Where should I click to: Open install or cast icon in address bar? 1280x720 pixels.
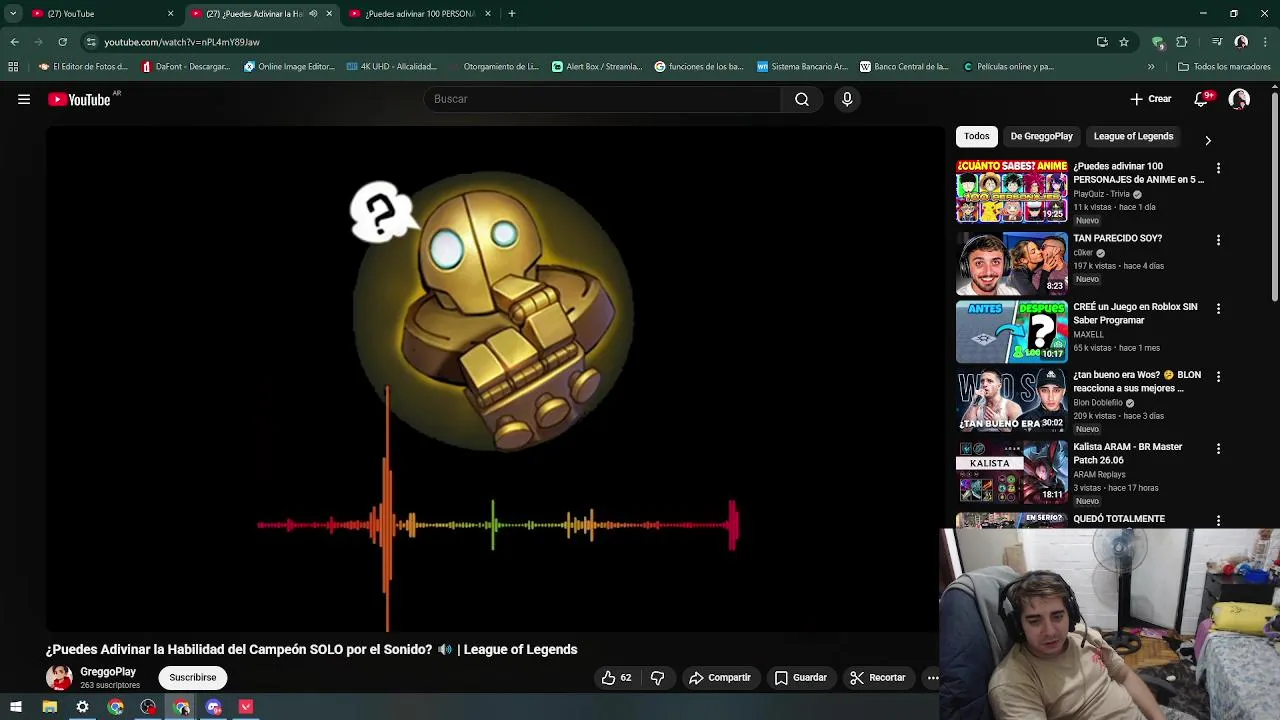coord(1102,42)
